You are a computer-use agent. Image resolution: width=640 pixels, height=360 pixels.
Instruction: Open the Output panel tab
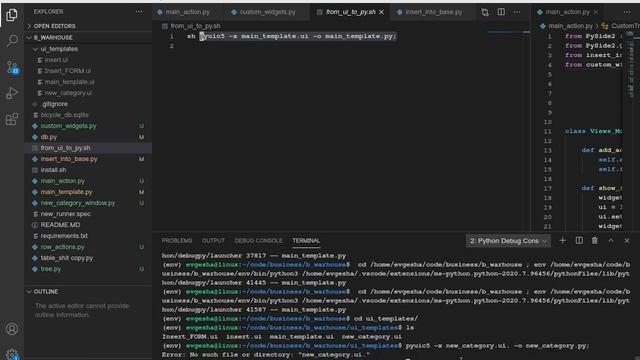click(x=213, y=240)
